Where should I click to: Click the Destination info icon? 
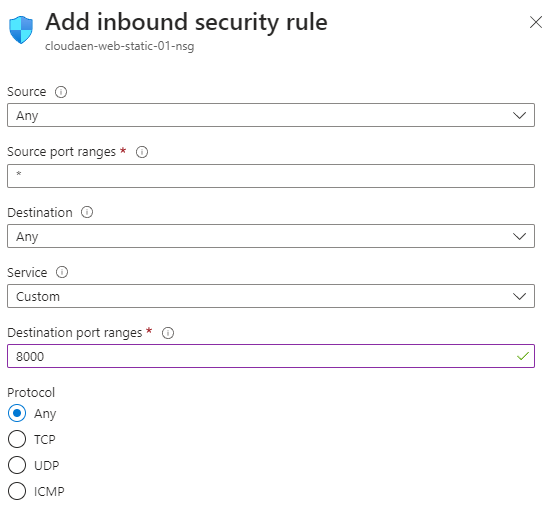pos(87,212)
